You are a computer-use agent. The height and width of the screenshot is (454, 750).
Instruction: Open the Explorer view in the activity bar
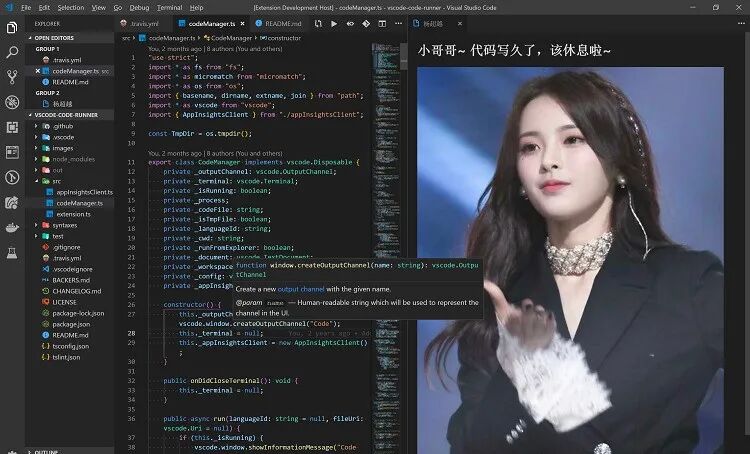click(12, 28)
